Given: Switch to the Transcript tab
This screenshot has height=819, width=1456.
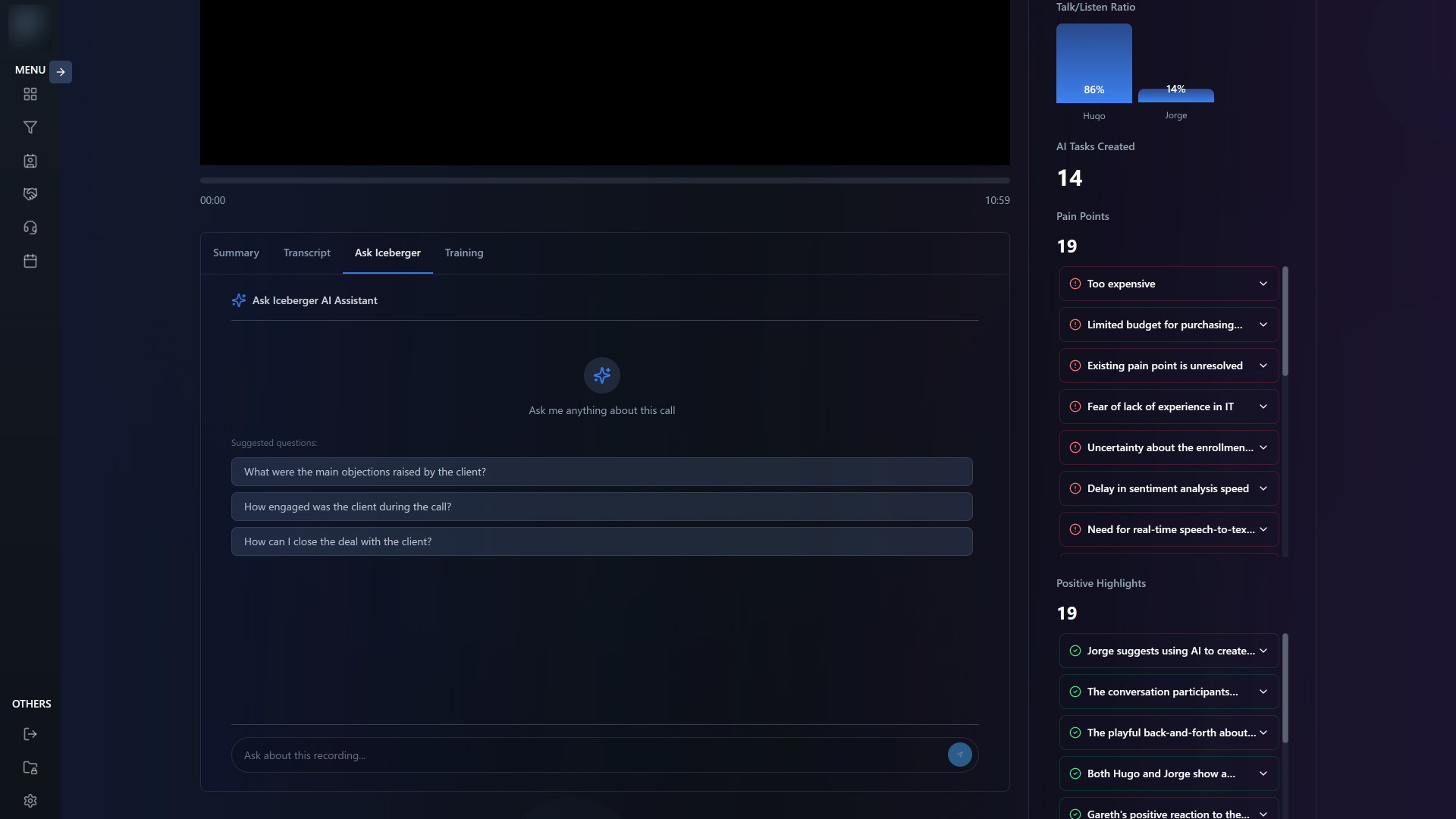Looking at the screenshot, I should (x=307, y=253).
